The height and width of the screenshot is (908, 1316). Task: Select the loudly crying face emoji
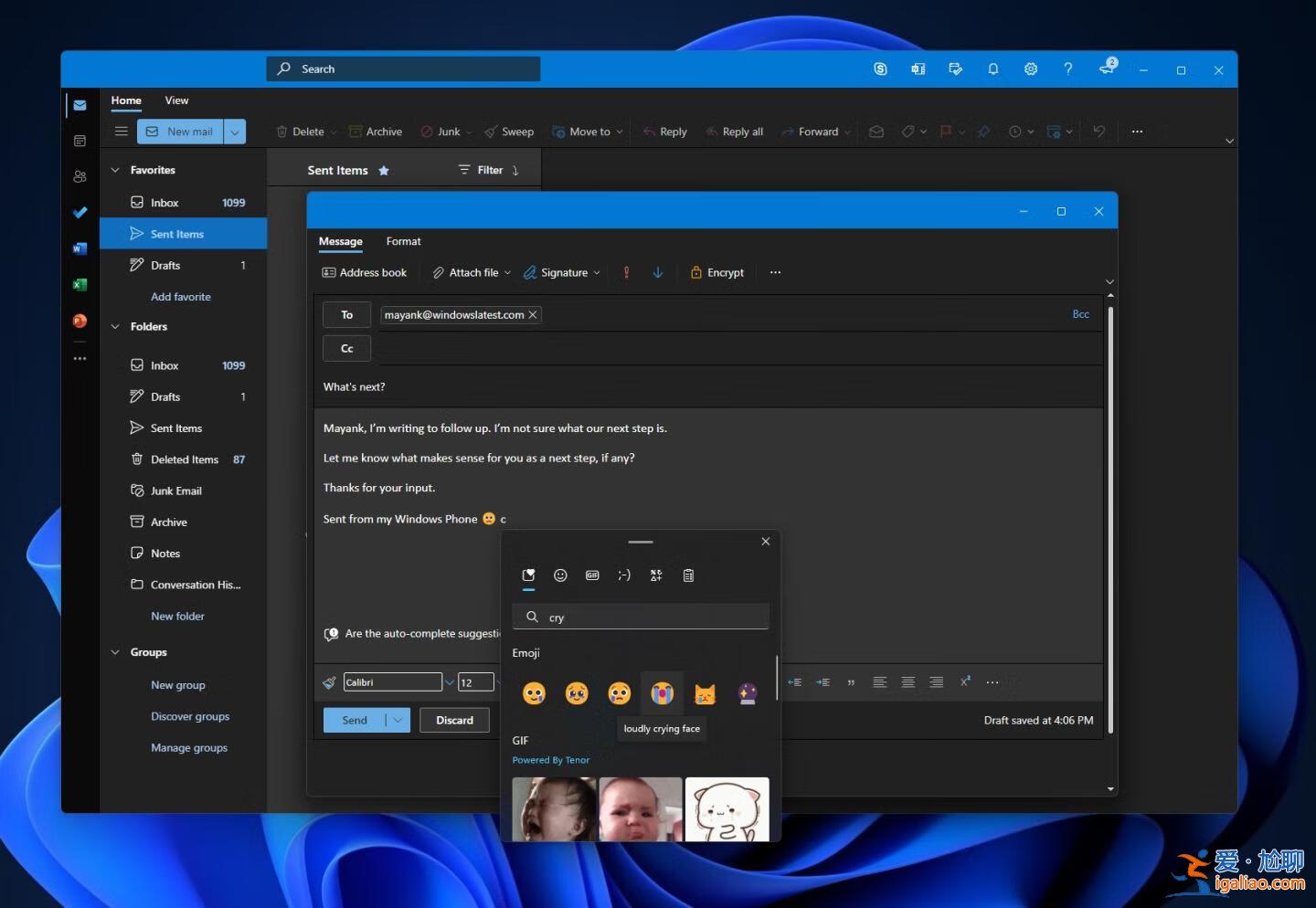tap(662, 694)
